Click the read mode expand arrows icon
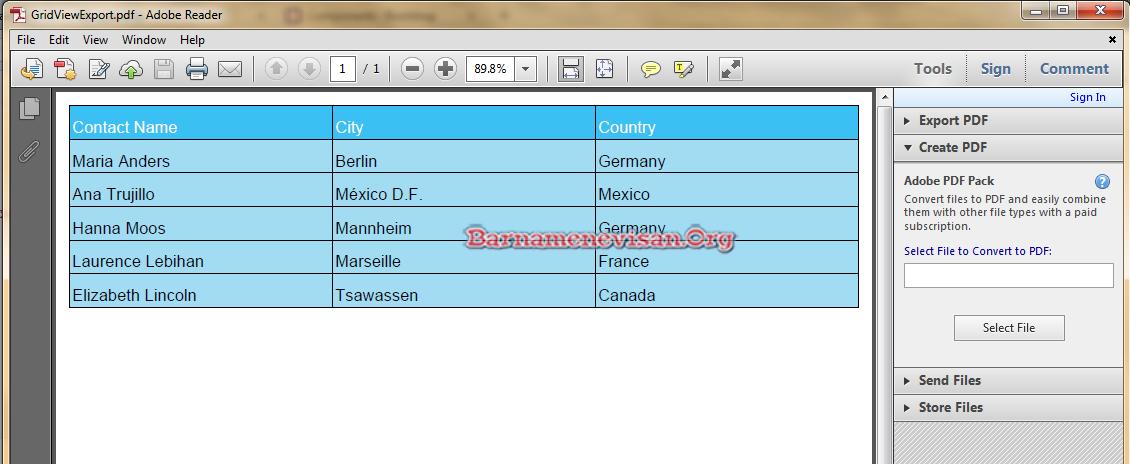The width and height of the screenshot is (1130, 464). (731, 69)
